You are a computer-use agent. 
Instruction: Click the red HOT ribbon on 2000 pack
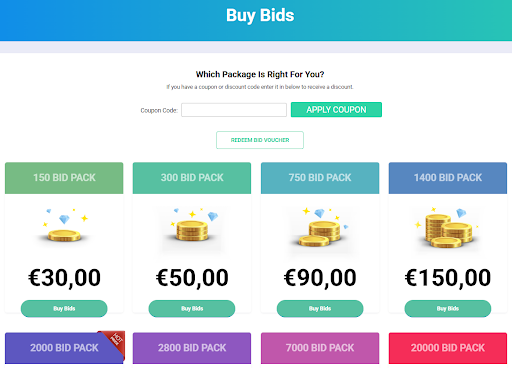[x=114, y=341]
